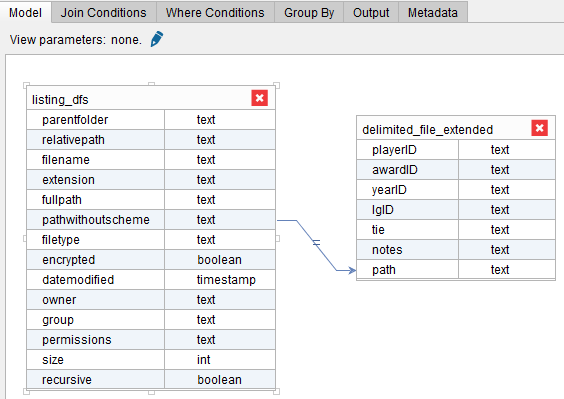The height and width of the screenshot is (399, 564).
Task: Edit view parameters with the pencil icon
Action: pos(157,39)
